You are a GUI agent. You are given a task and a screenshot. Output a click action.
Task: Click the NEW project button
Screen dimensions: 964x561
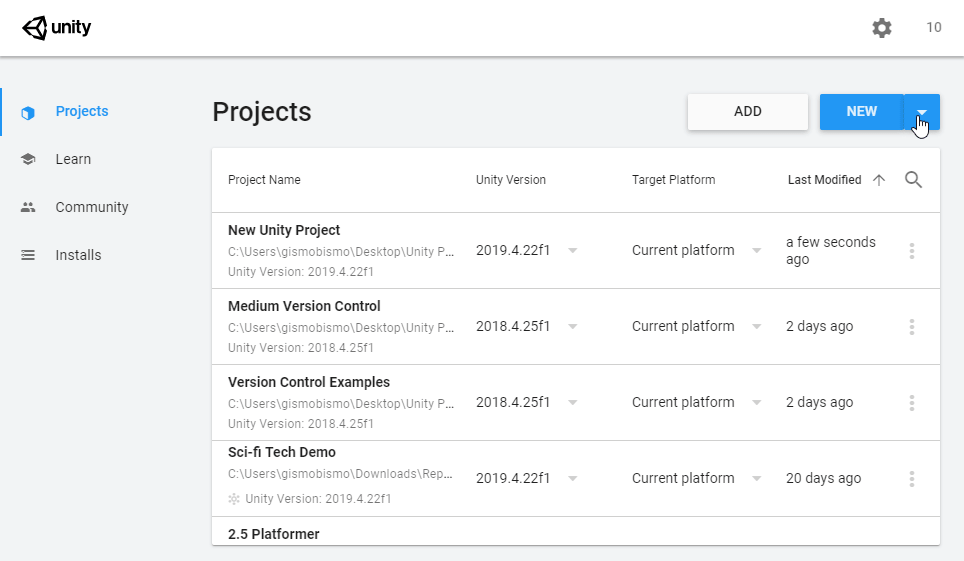pos(861,112)
